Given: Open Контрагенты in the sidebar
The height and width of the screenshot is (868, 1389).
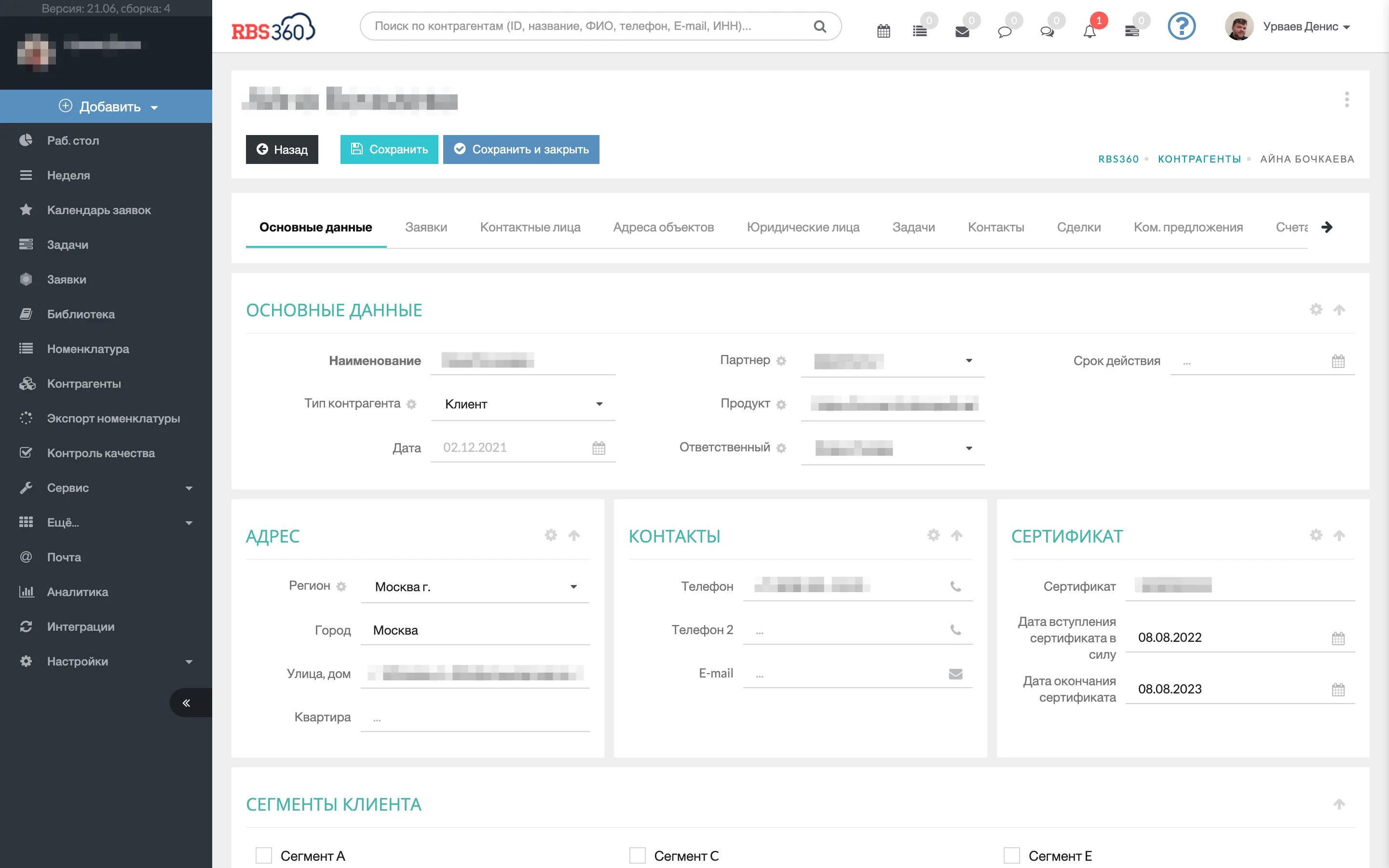Looking at the screenshot, I should (106, 383).
